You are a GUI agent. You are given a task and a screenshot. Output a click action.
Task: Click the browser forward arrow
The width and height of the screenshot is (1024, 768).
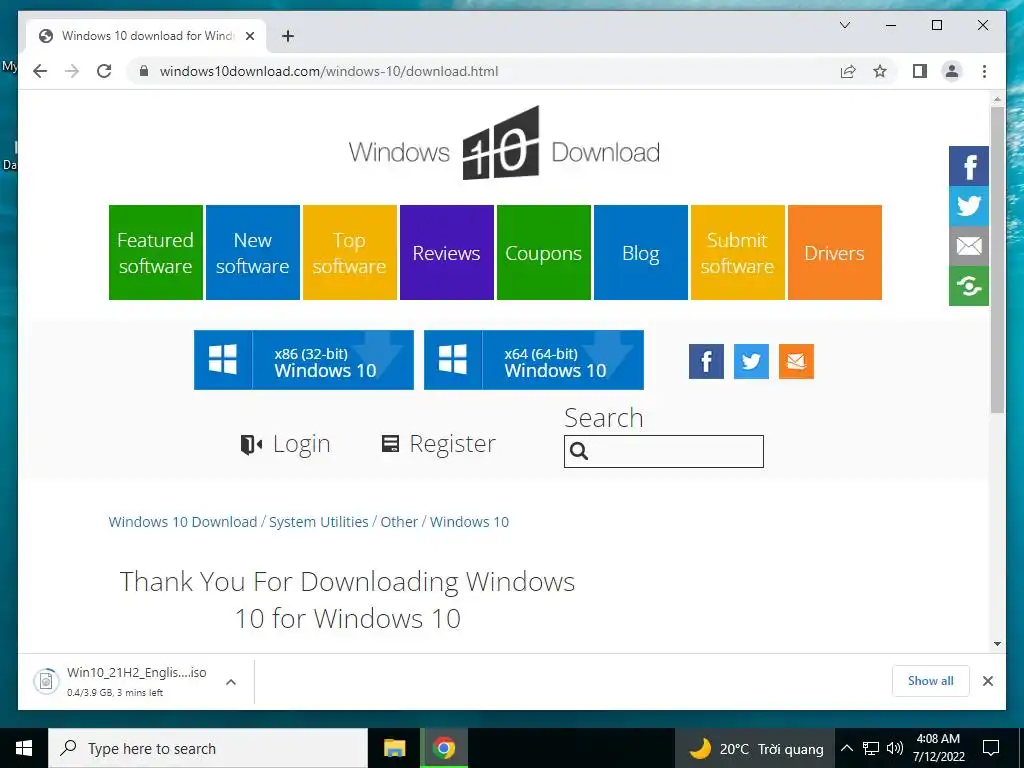click(x=72, y=71)
